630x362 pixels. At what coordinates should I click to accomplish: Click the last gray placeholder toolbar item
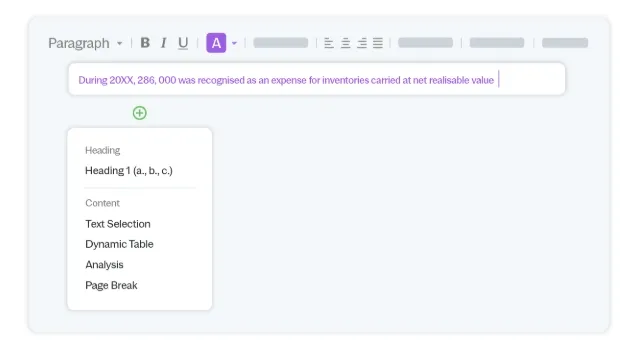(x=565, y=43)
